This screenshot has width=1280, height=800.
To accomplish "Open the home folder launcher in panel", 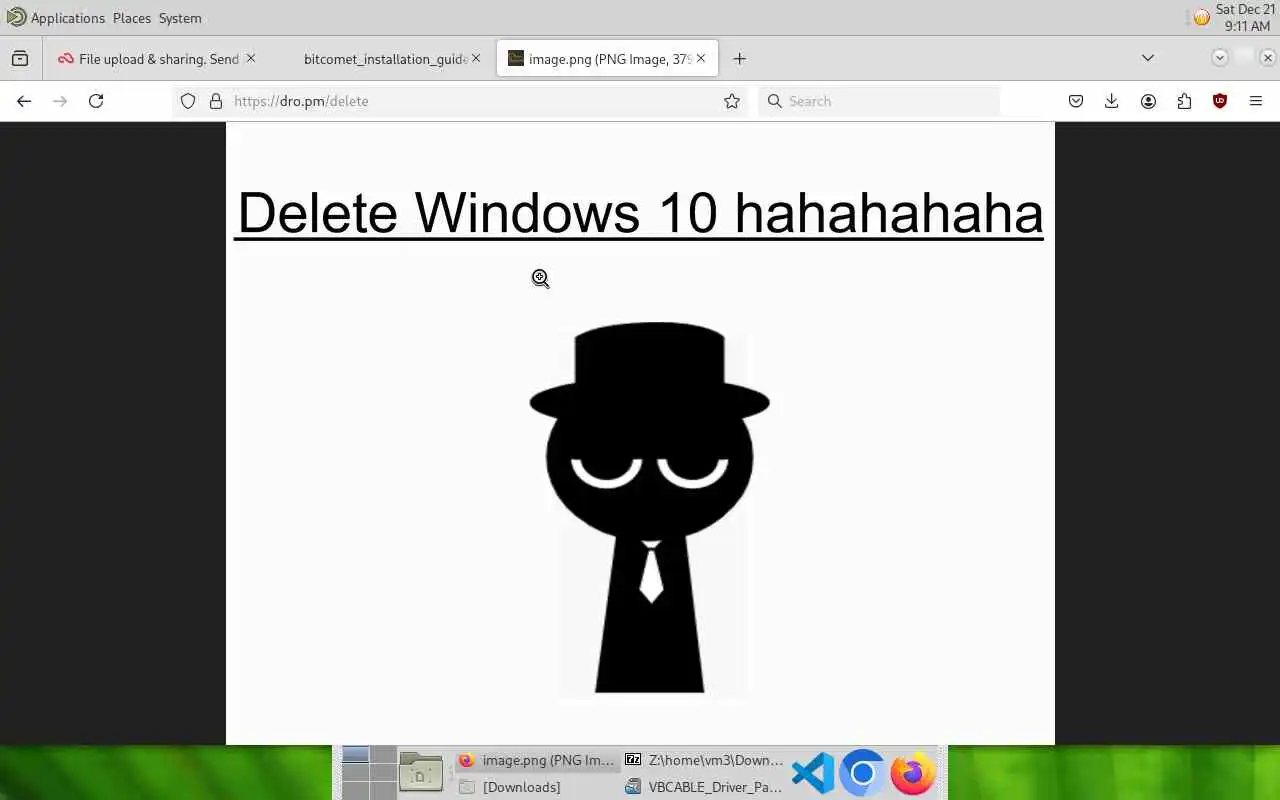I will (x=421, y=773).
